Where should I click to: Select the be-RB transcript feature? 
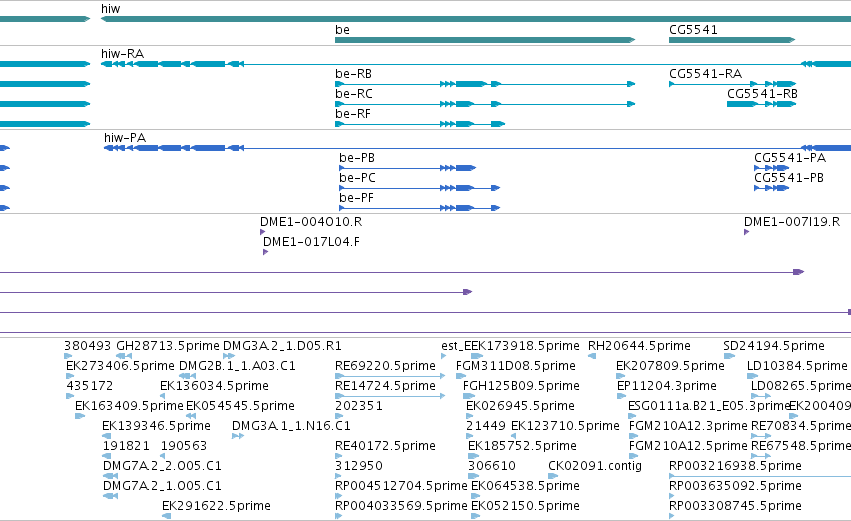[x=485, y=84]
